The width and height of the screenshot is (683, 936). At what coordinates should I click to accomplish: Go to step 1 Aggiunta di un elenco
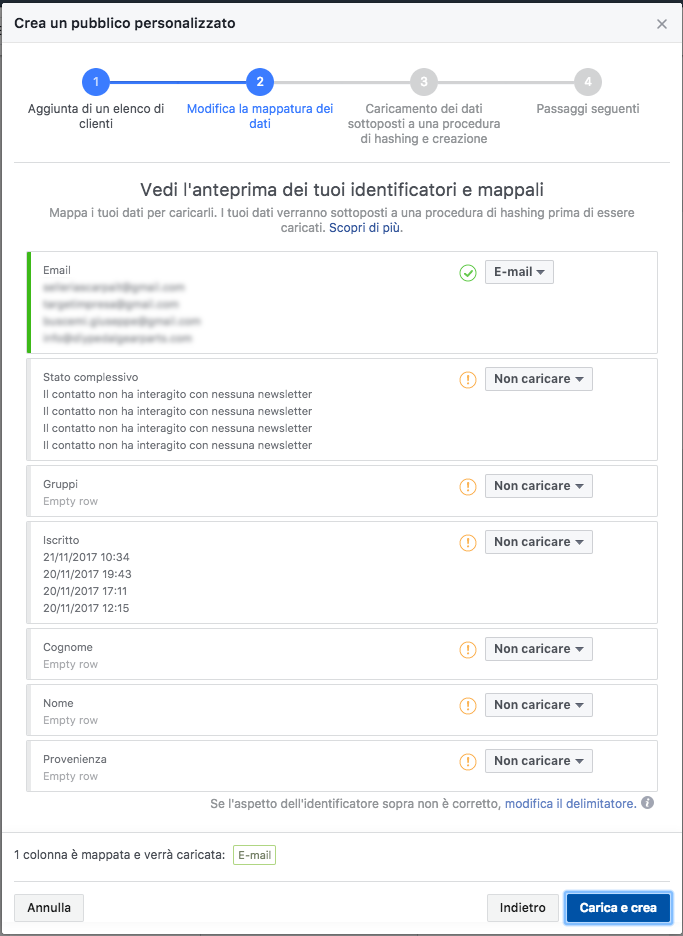(96, 82)
